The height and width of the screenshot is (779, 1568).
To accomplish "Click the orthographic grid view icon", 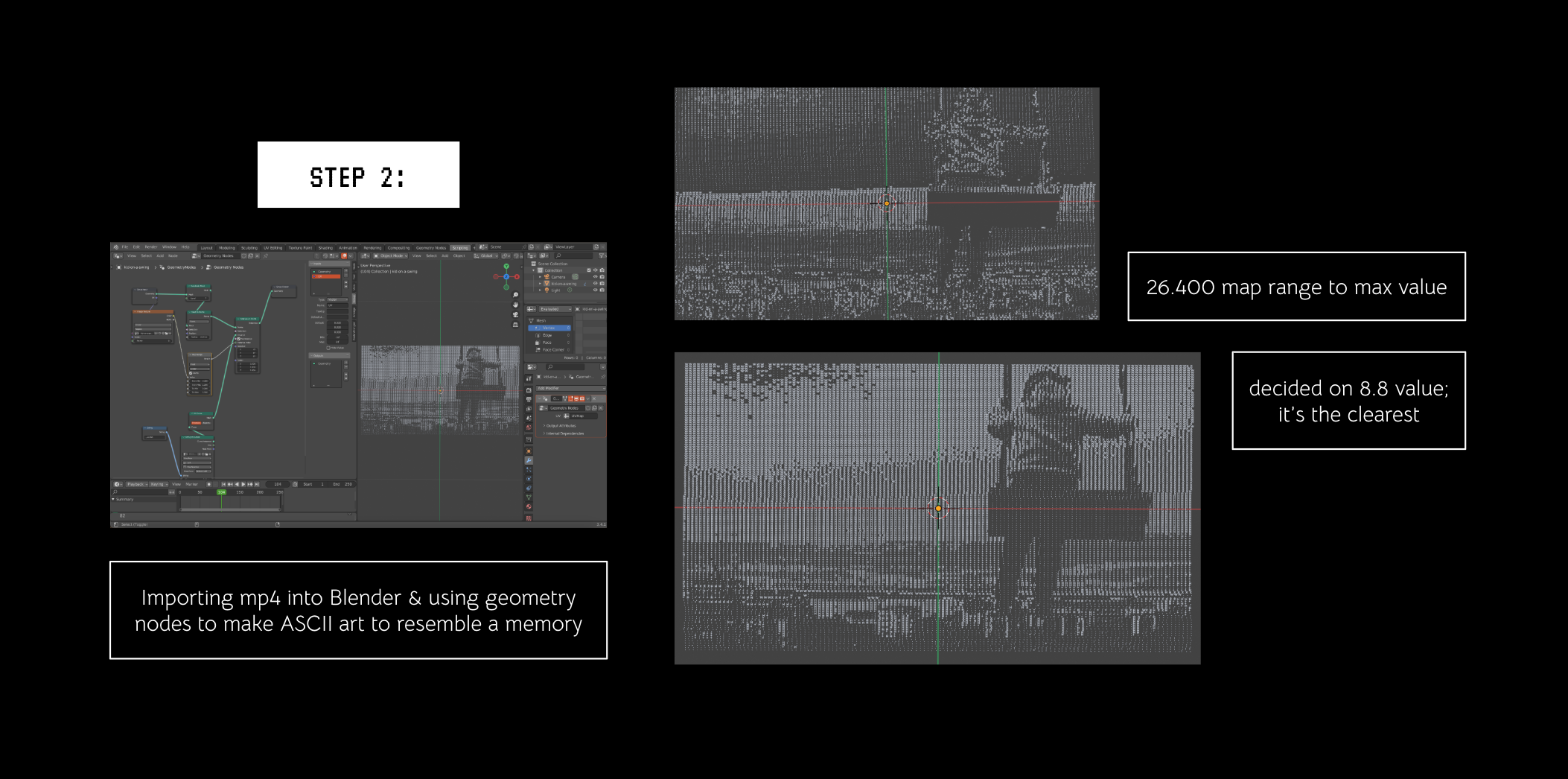I will (515, 324).
